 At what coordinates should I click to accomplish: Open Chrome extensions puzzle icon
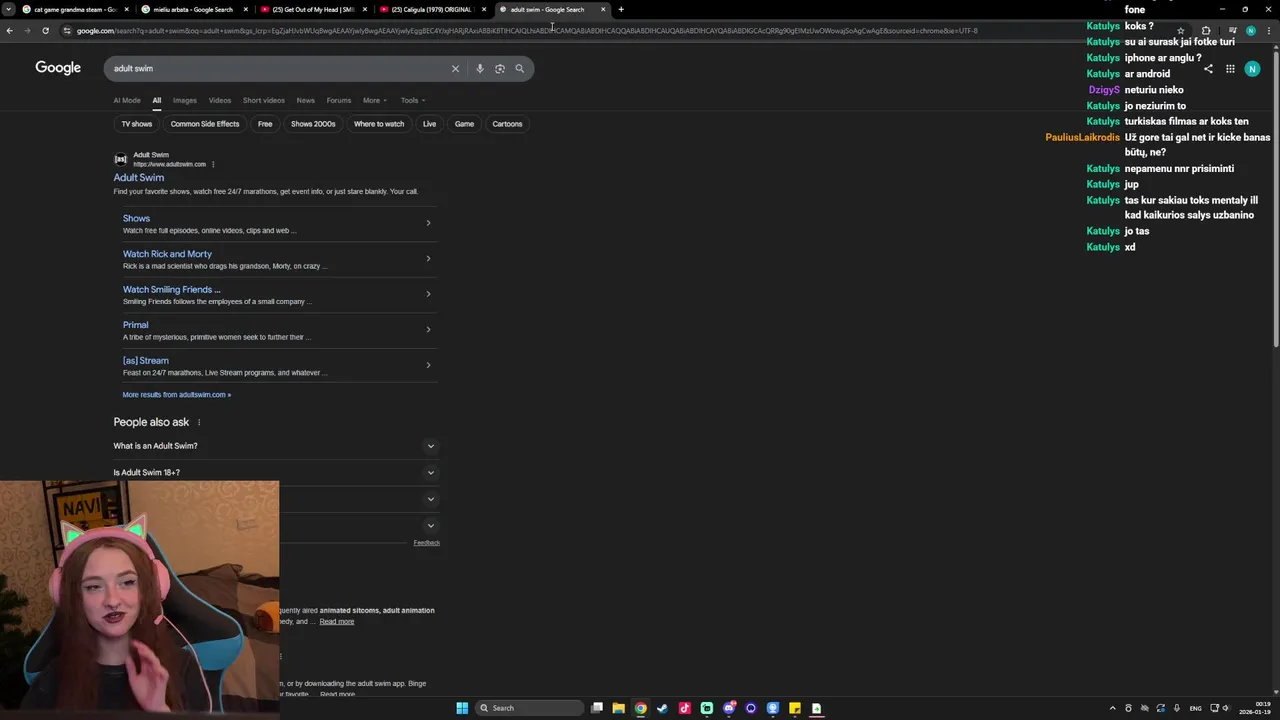1206,31
